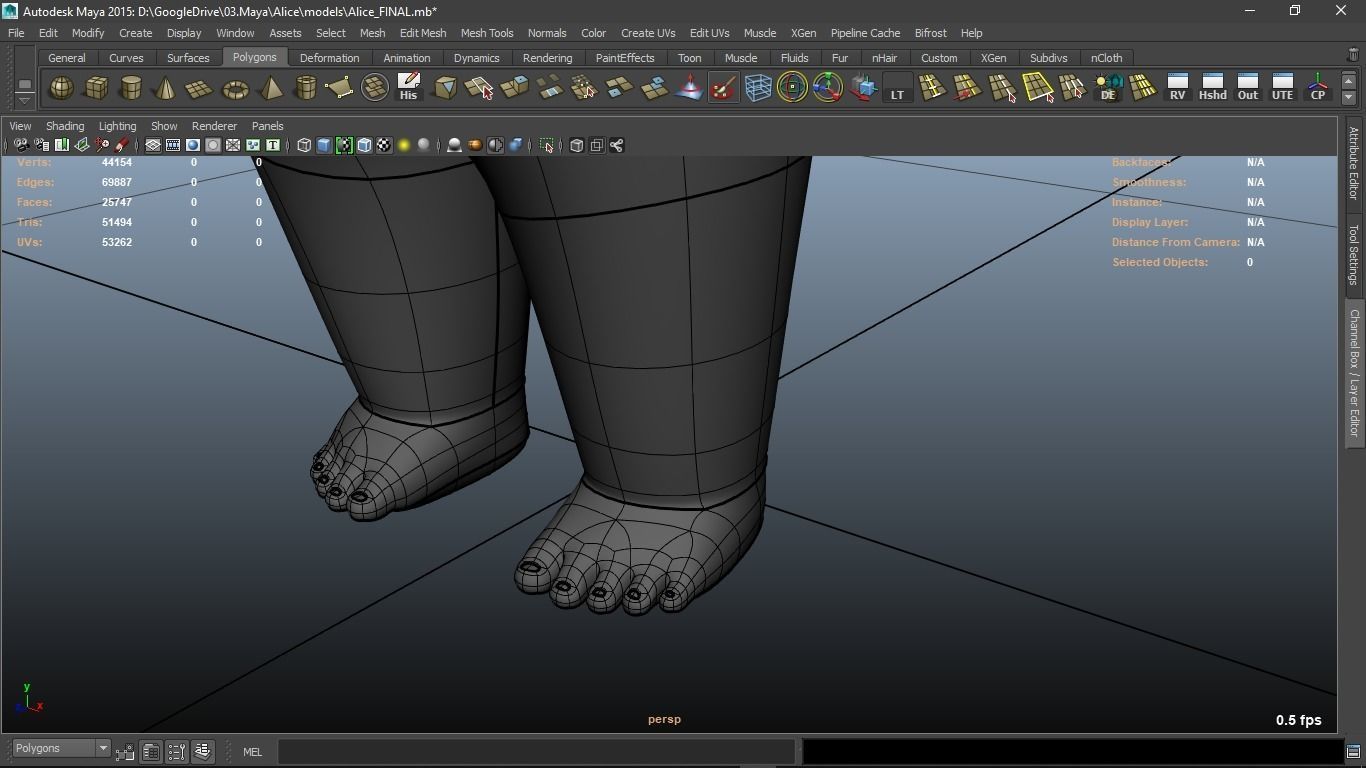1366x768 pixels.
Task: Open the Lattice shelf icon
Action: [758, 88]
